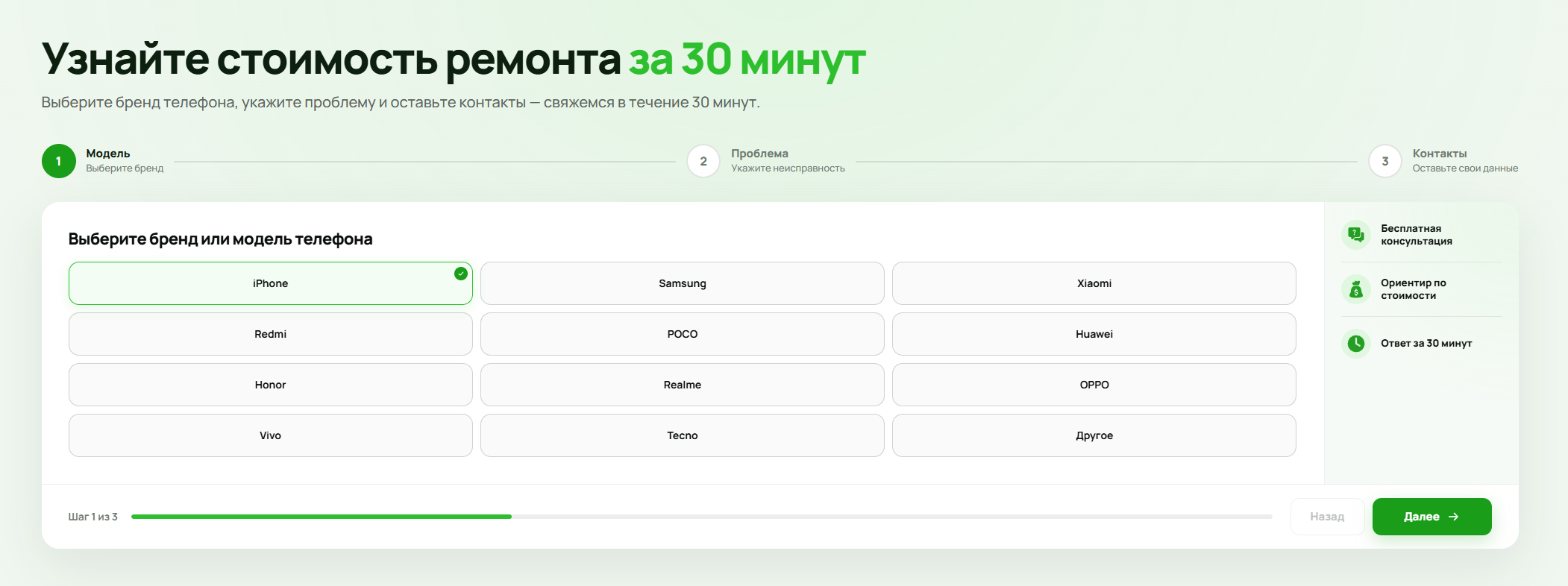Screen dimensions: 1568x586
Task: Click the free consultation chat icon
Action: pos(1356,235)
